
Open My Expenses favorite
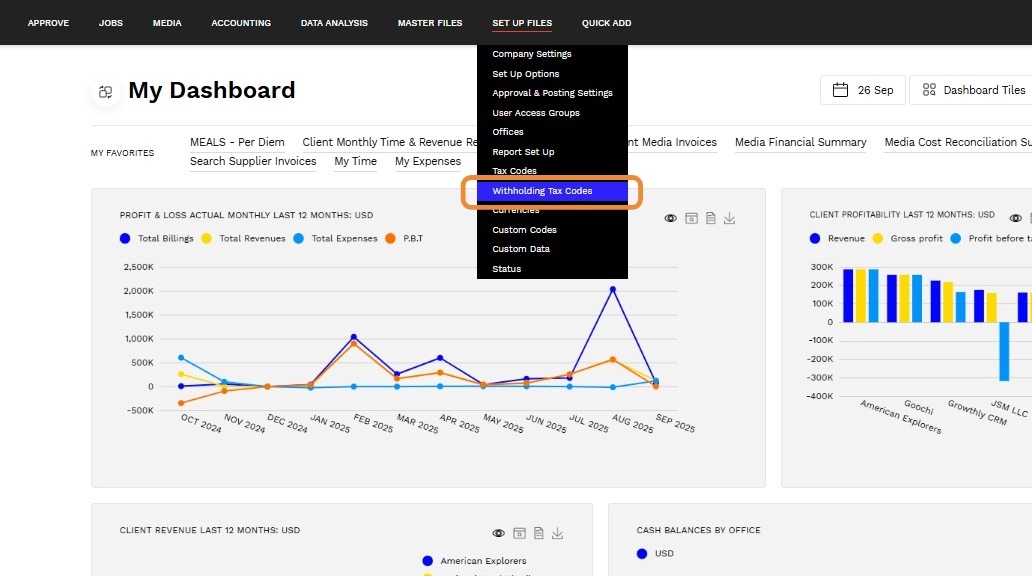(x=428, y=161)
